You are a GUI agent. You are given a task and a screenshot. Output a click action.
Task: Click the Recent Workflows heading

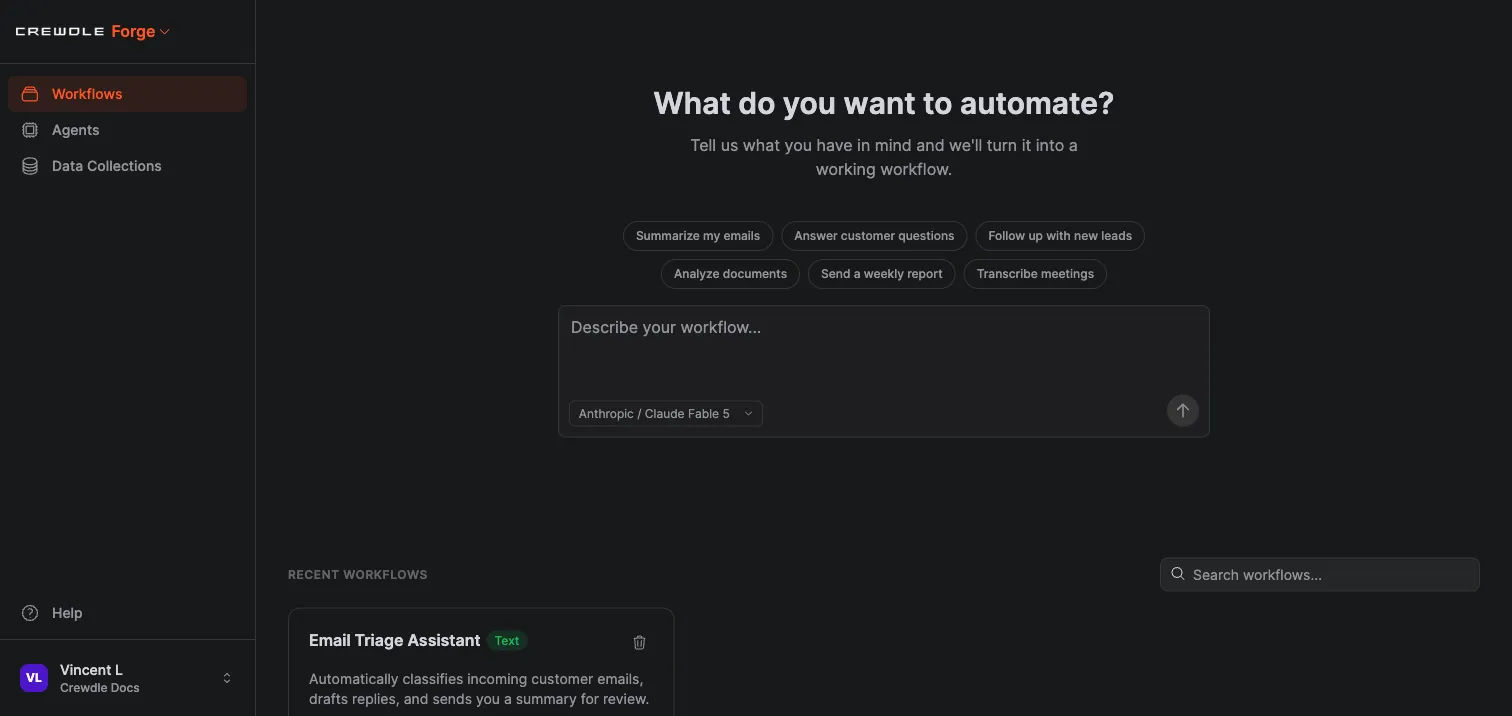pos(358,575)
